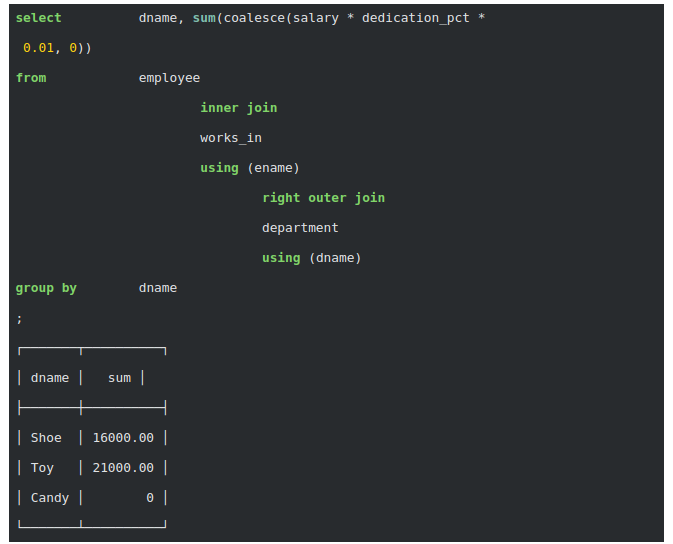Screen dimensions: 673x544
Task: Click the right outer join keywords
Action: [323, 198]
